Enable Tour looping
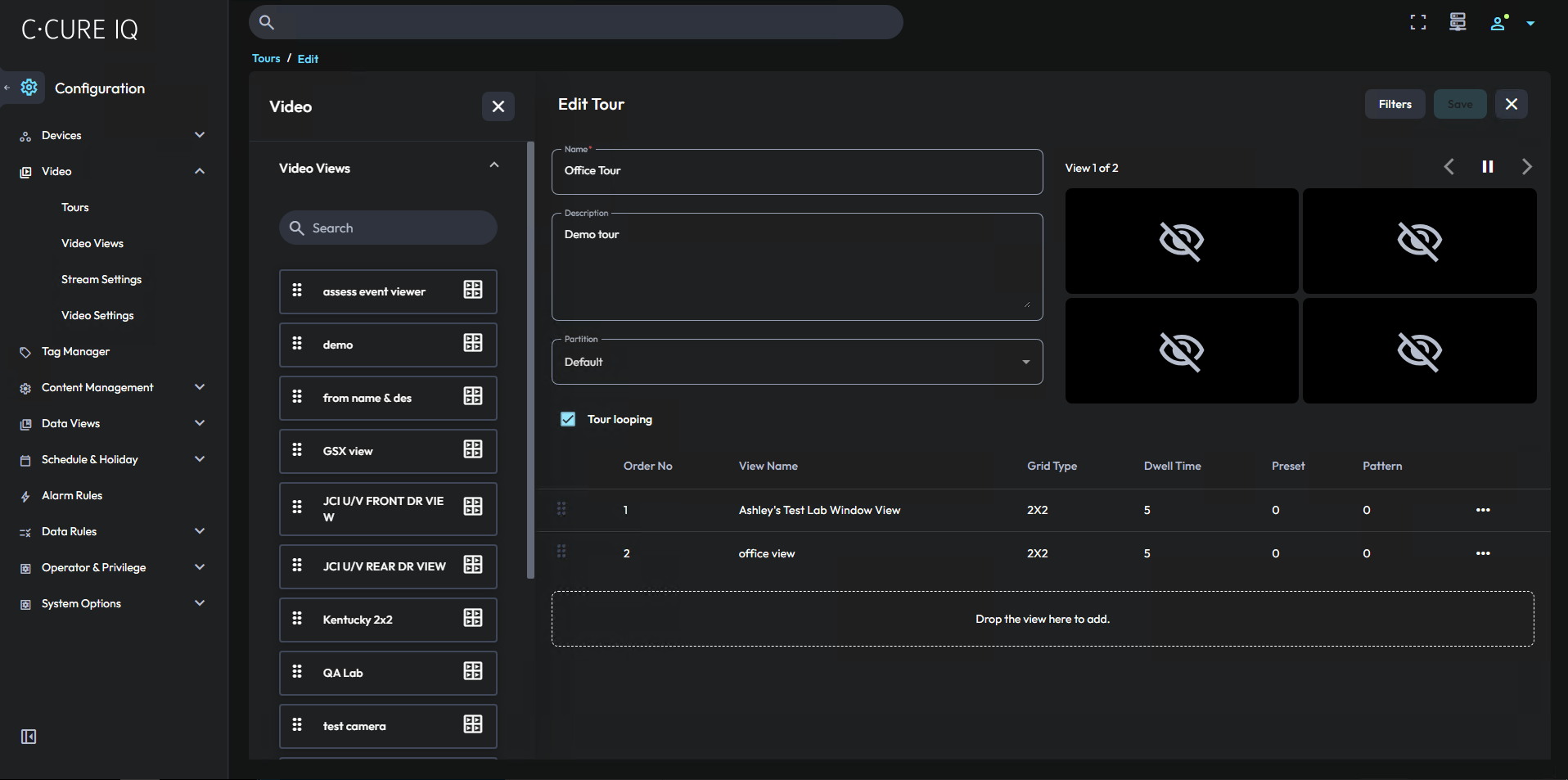 click(568, 418)
